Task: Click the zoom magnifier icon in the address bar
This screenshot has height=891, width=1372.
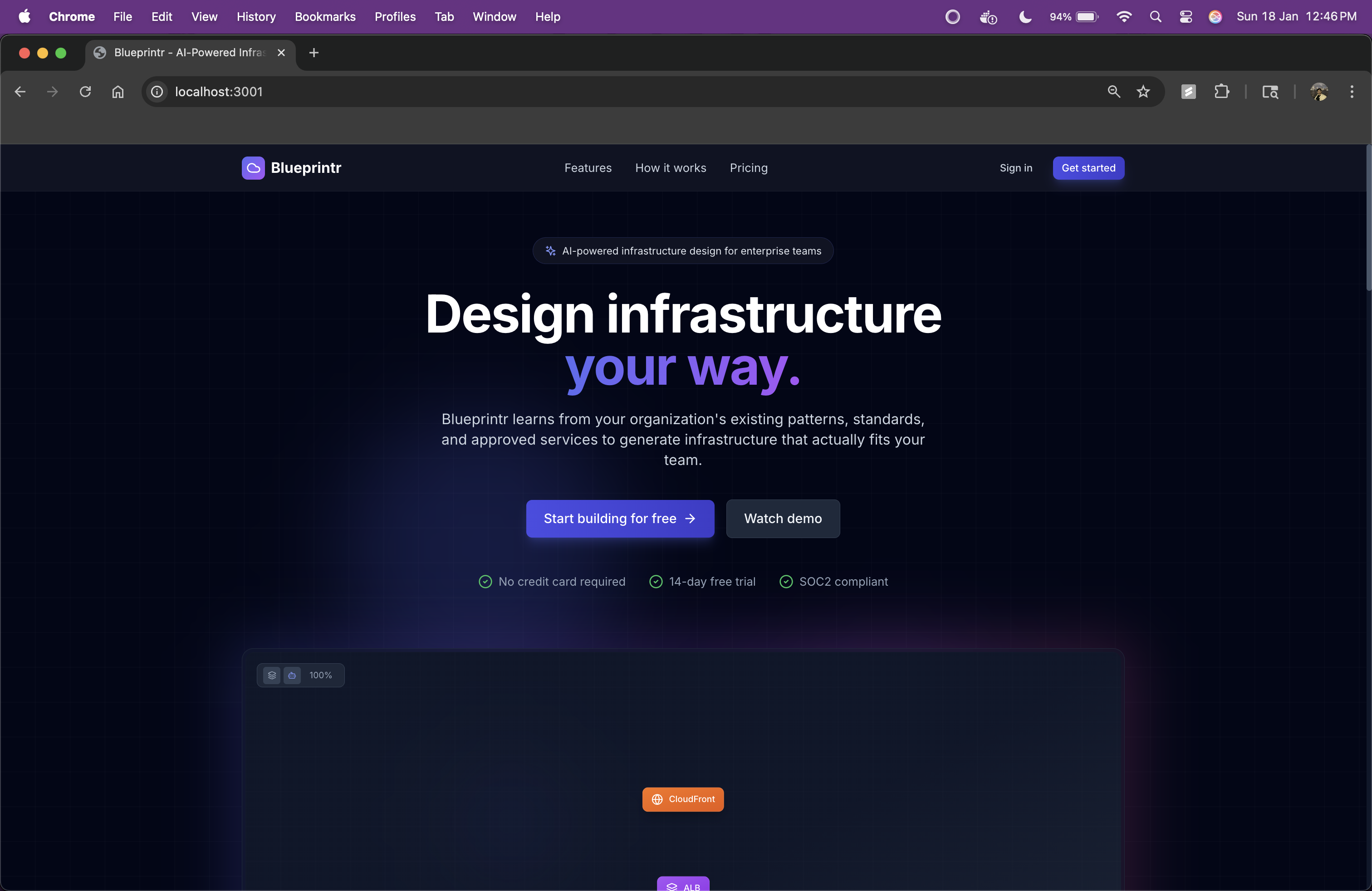Action: [1114, 92]
